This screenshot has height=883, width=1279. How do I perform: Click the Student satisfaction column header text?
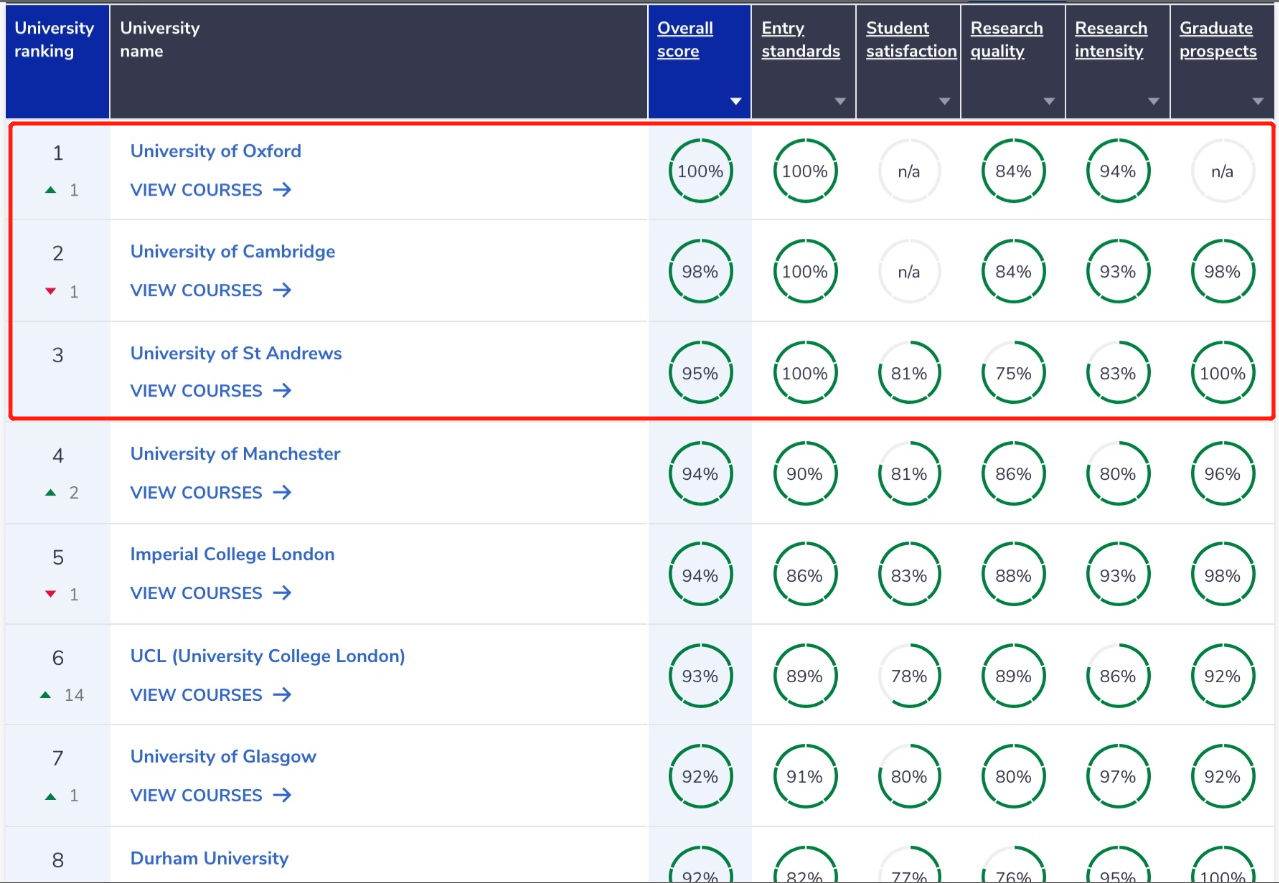pyautogui.click(x=912, y=40)
